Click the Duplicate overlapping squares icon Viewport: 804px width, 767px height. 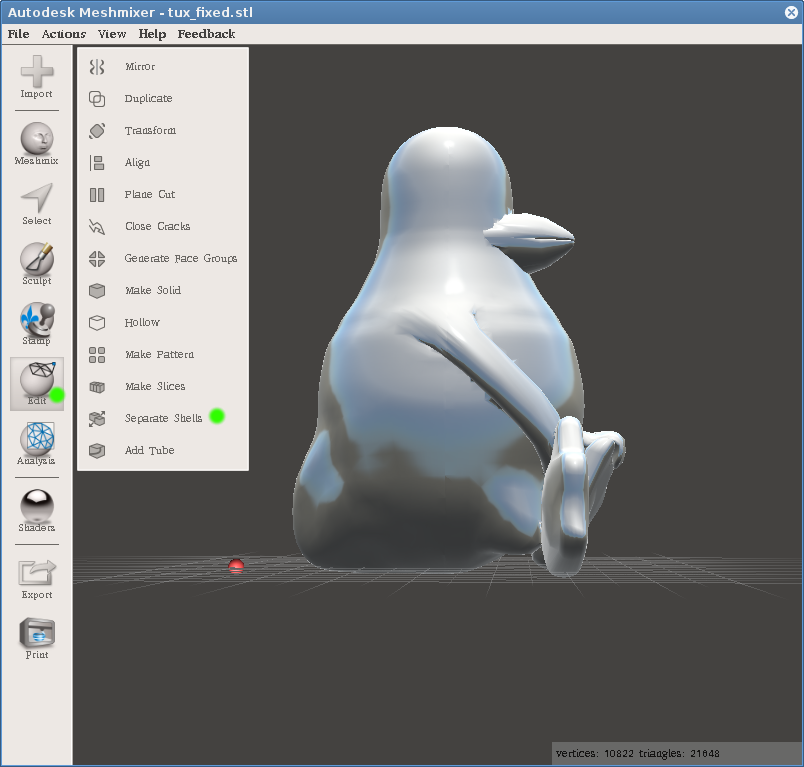coord(97,98)
